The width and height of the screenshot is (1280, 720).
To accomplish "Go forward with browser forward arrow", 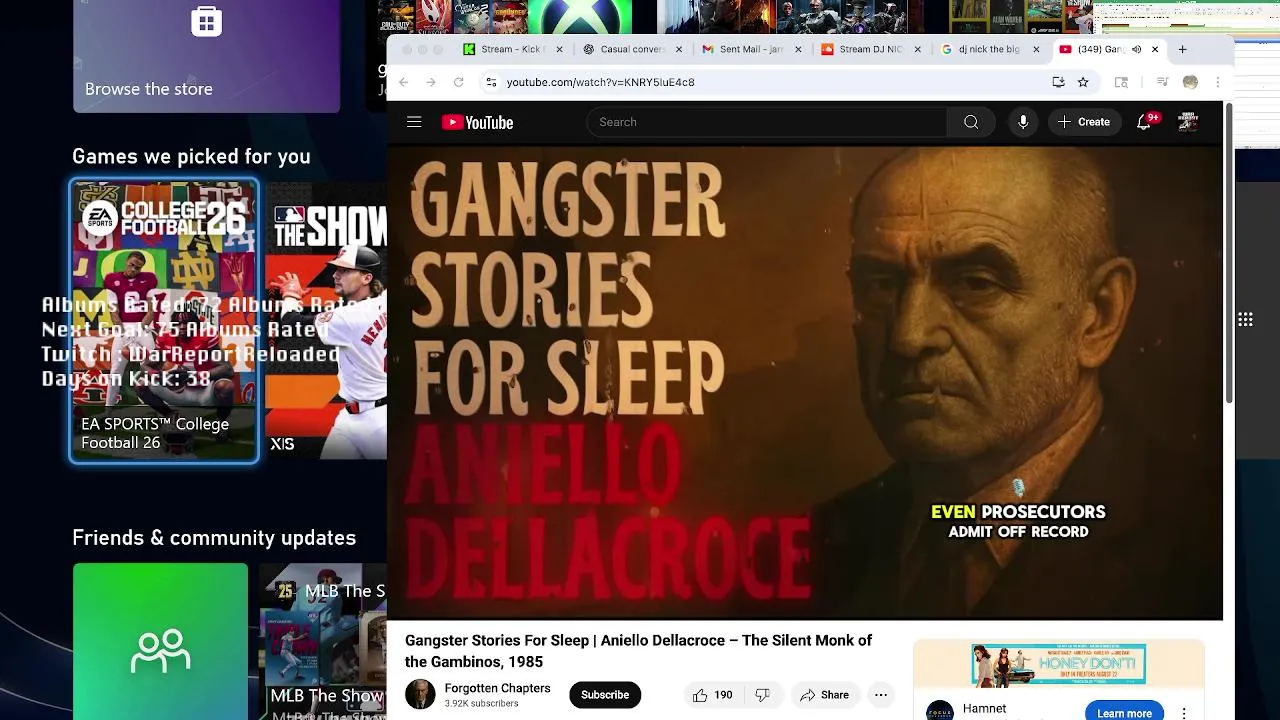I will point(431,82).
